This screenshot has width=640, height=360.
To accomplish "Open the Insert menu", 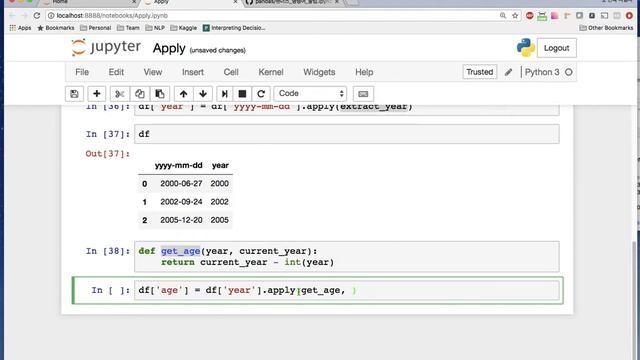I will click(193, 72).
